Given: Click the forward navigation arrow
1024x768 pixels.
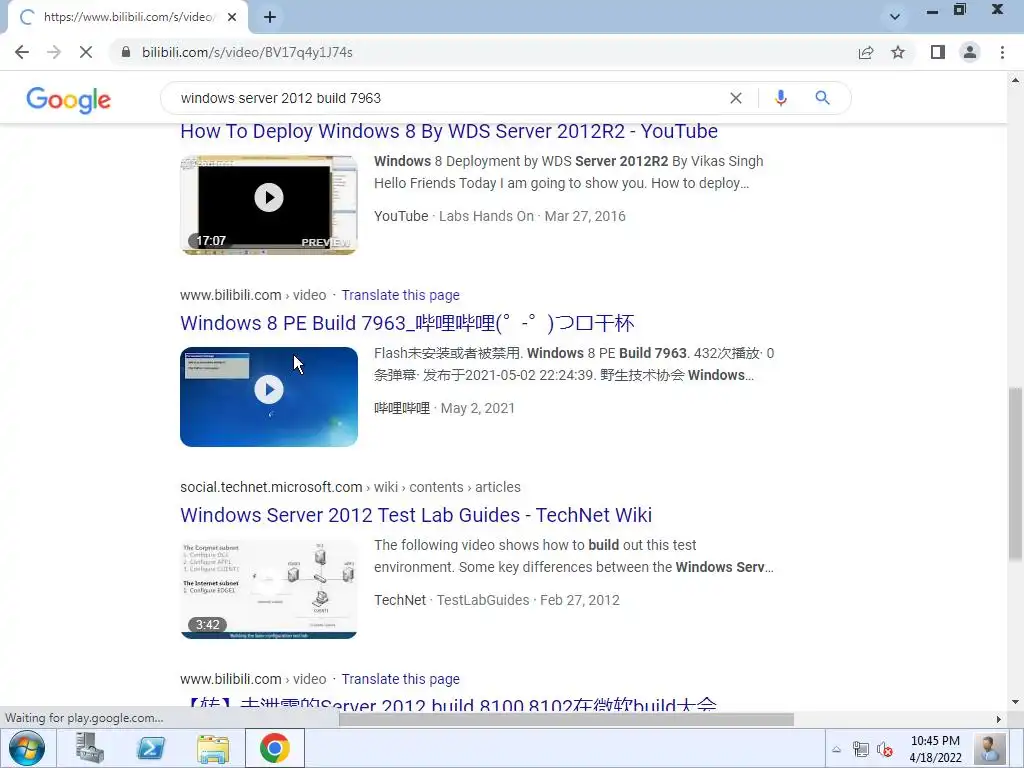Looking at the screenshot, I should pos(54,52).
